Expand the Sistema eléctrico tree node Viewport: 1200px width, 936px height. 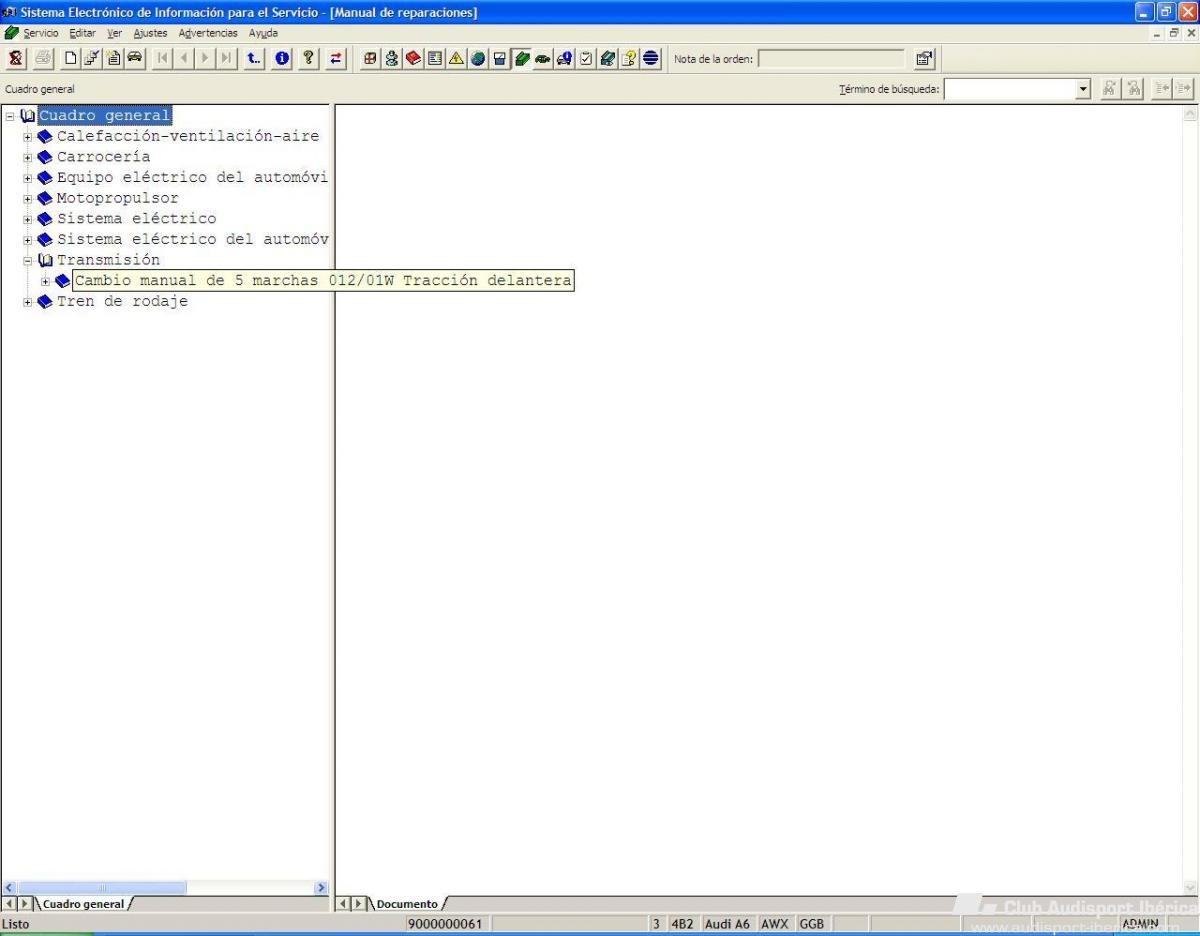[x=28, y=219]
